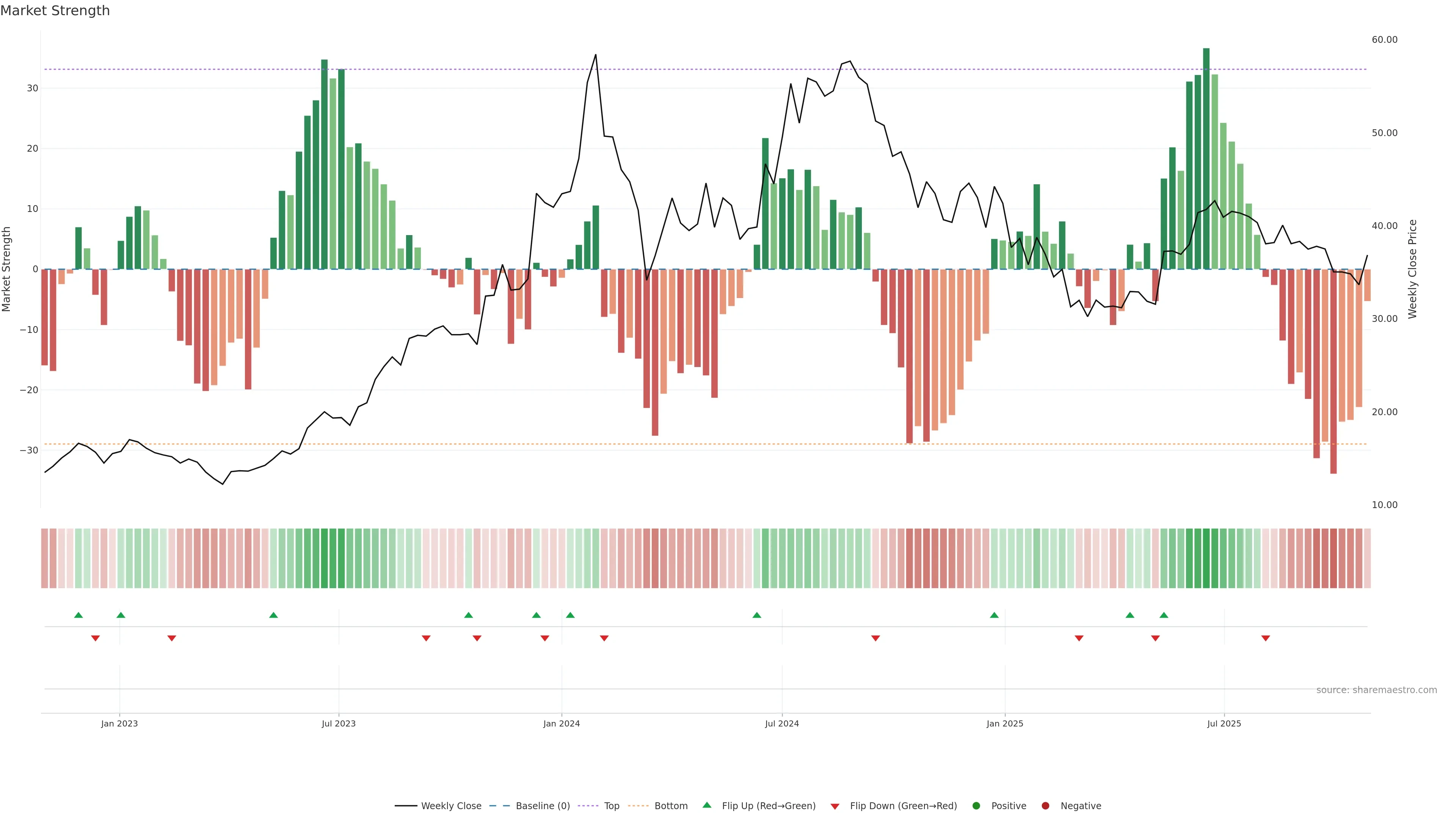Click the Jan 2025 x-axis label
The image size is (1456, 819).
(1004, 723)
